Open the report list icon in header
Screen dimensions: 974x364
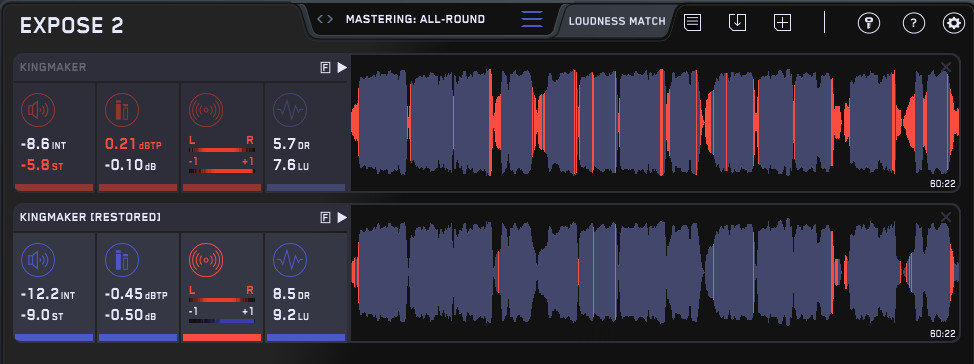(x=693, y=22)
